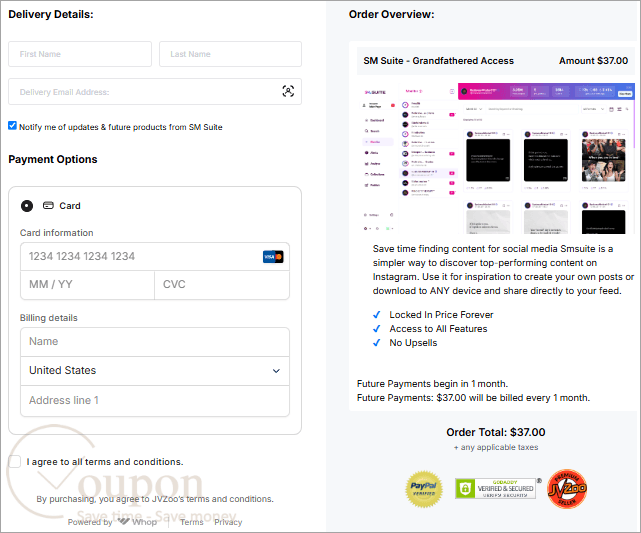Click the CVC security code field
The image size is (641, 533).
[x=222, y=285]
